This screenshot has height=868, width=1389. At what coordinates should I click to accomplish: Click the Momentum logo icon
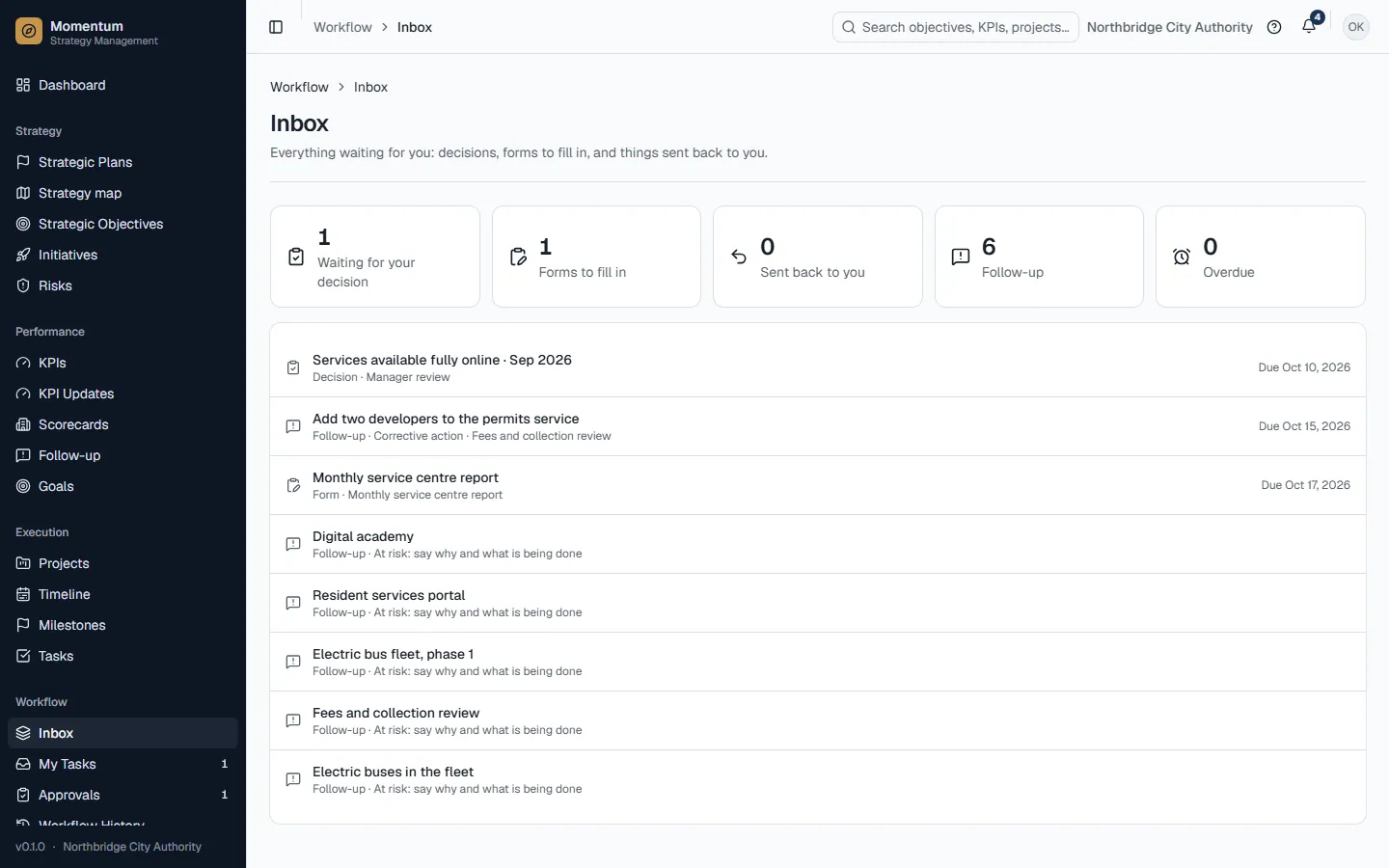pyautogui.click(x=29, y=32)
